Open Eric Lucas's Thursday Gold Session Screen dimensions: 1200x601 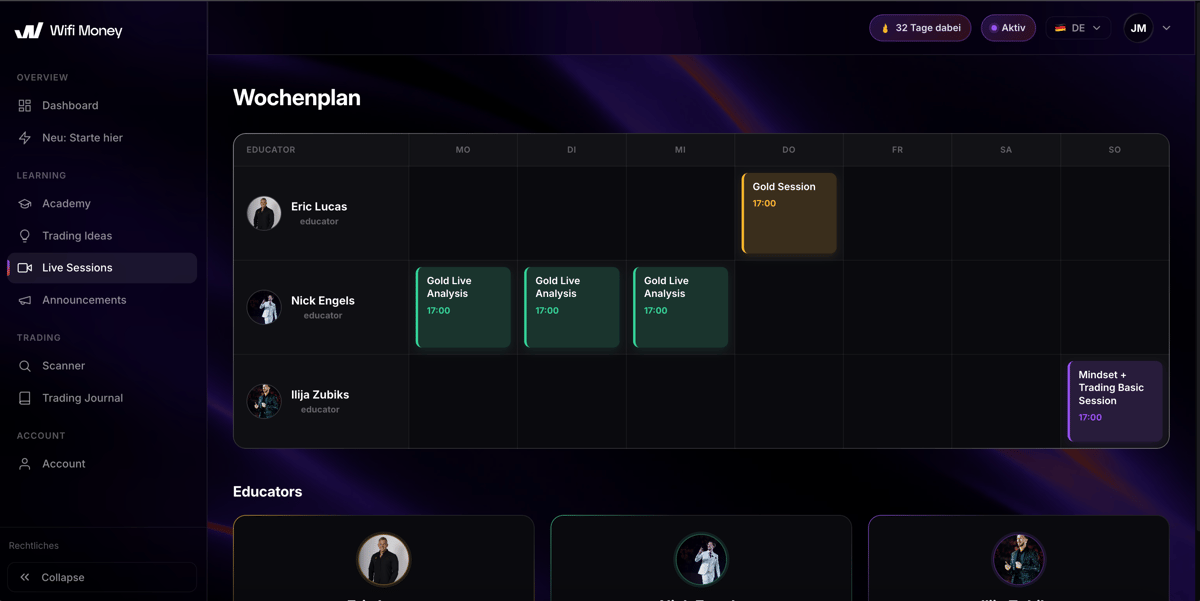tap(789, 214)
